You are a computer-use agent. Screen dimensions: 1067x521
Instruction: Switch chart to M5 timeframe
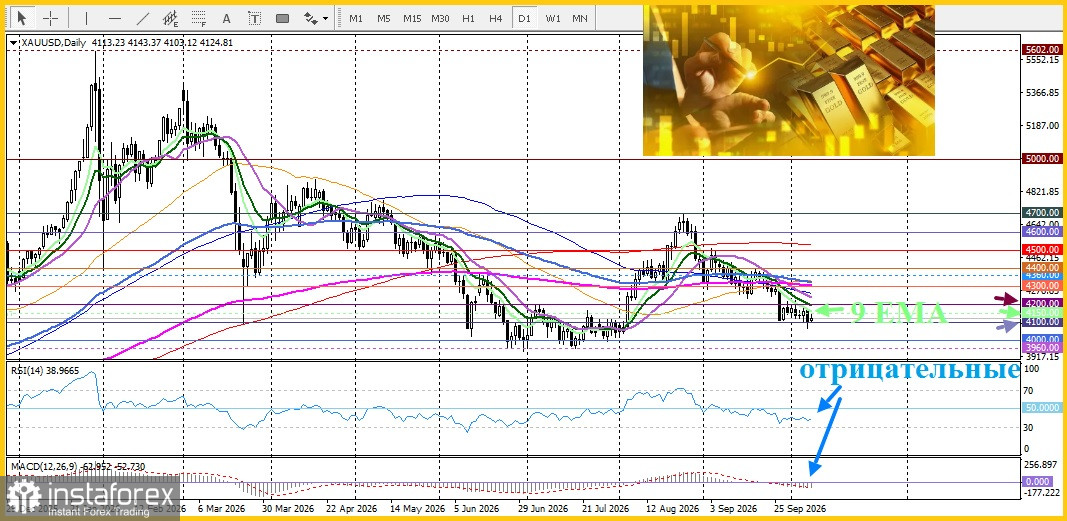[x=384, y=18]
